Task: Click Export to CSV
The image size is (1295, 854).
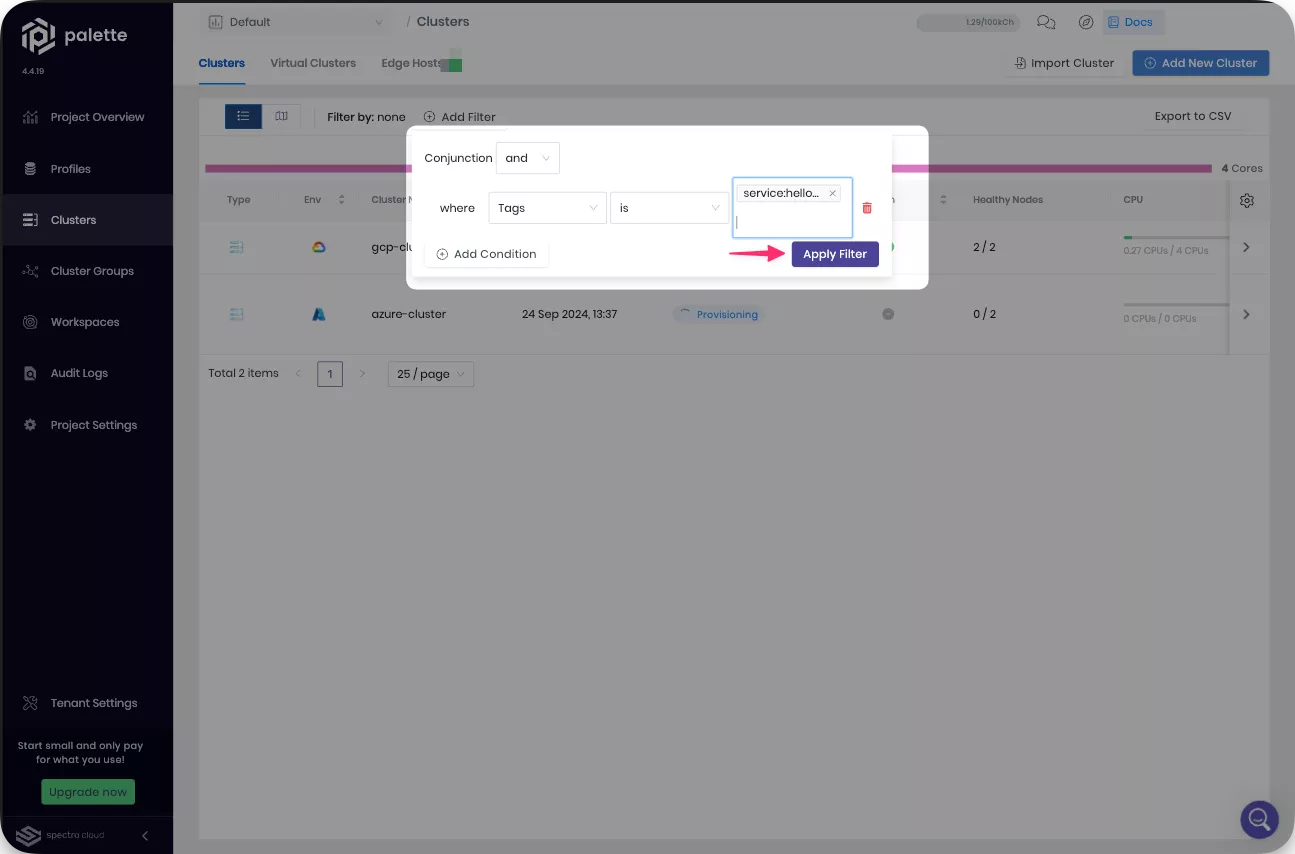Action: 1192,116
